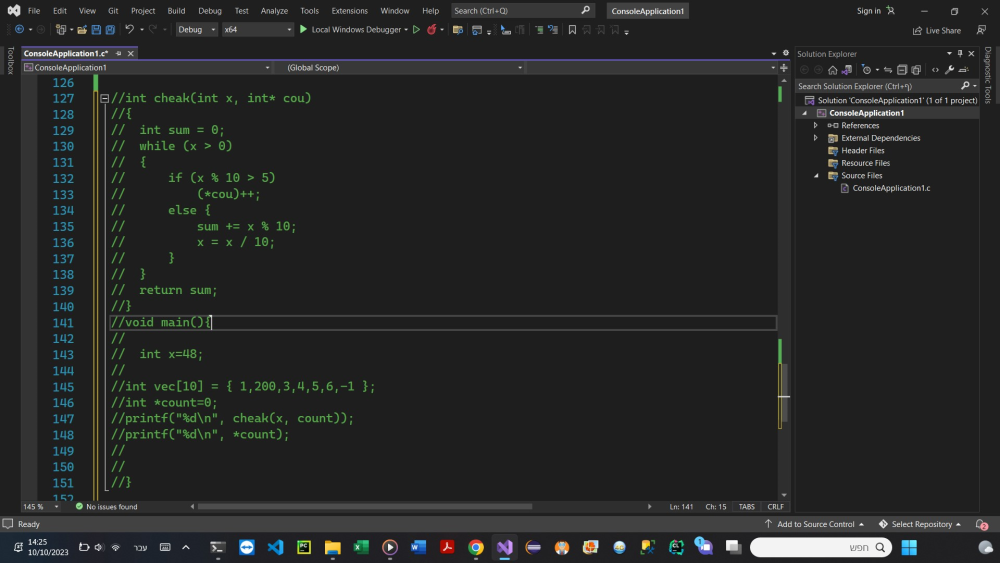This screenshot has height=563, width=1000.
Task: Click the split editor window icon
Action: pyautogui.click(x=784, y=68)
